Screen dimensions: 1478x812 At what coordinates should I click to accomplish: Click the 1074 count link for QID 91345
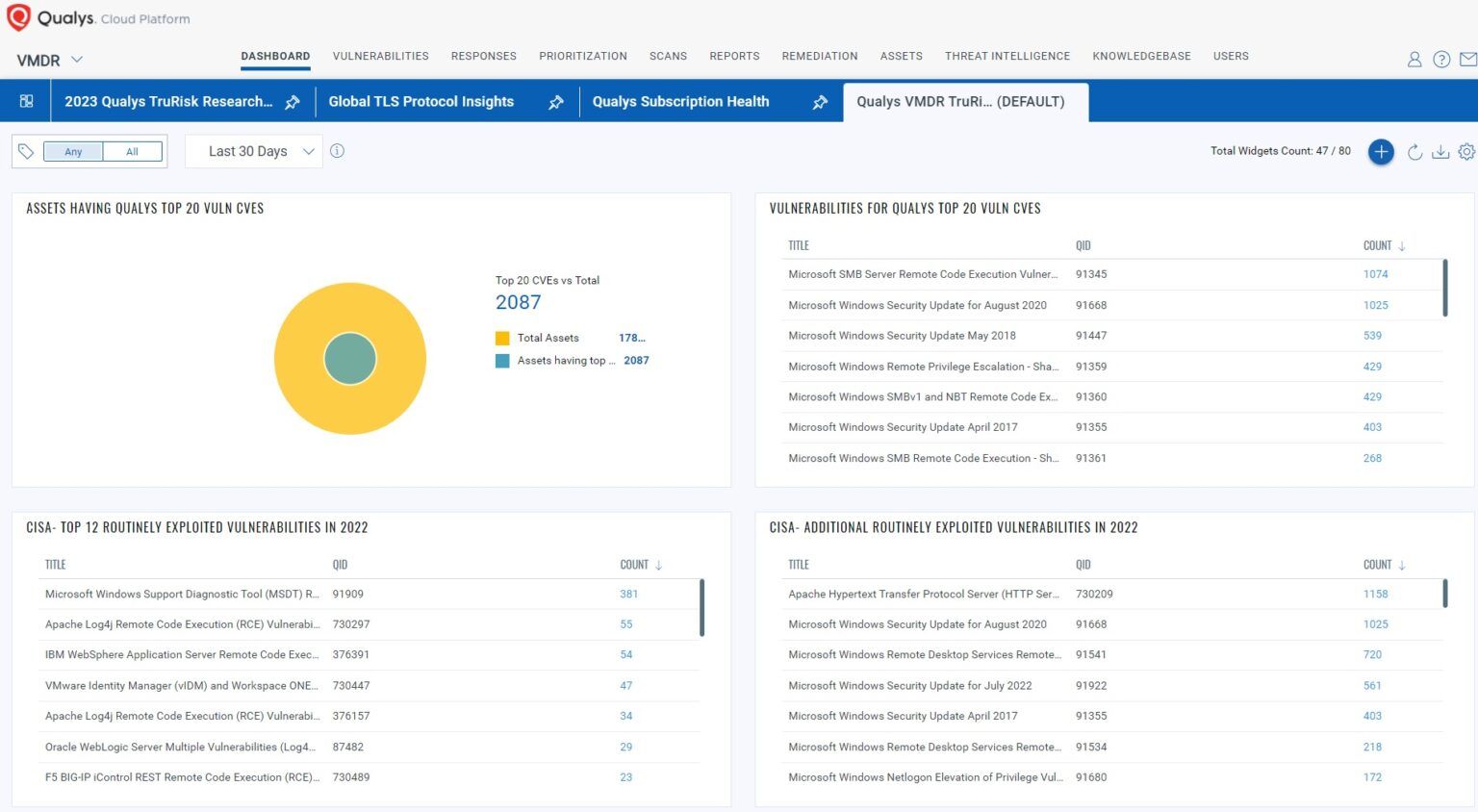[1375, 274]
